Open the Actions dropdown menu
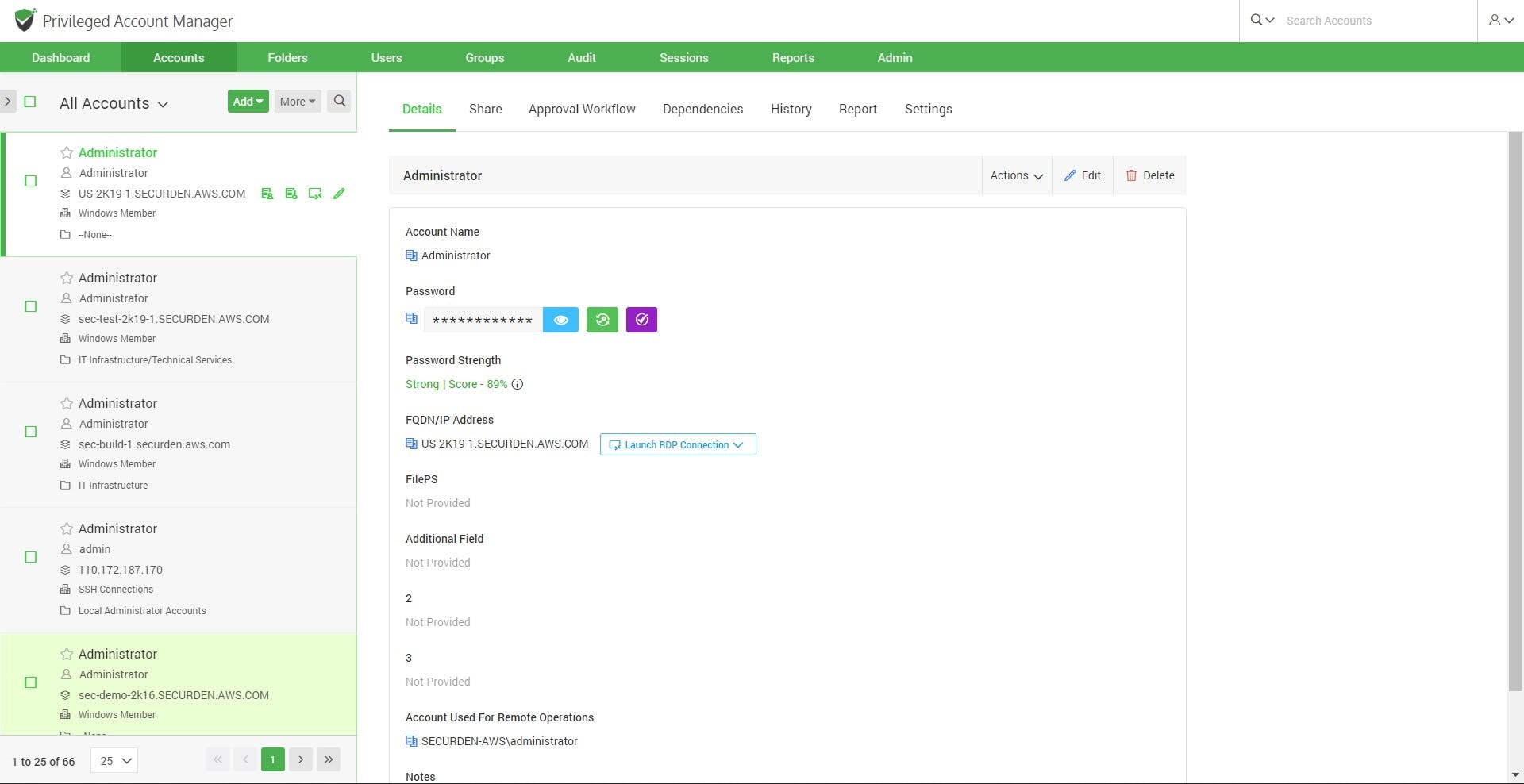The image size is (1524, 784). pyautogui.click(x=1016, y=175)
